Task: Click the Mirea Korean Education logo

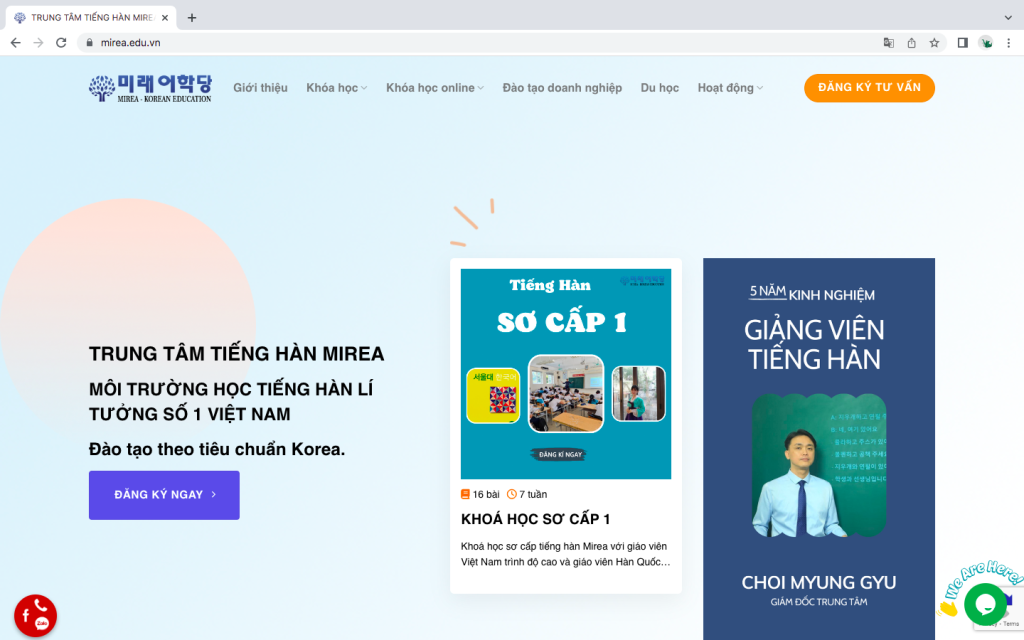Action: click(x=150, y=88)
